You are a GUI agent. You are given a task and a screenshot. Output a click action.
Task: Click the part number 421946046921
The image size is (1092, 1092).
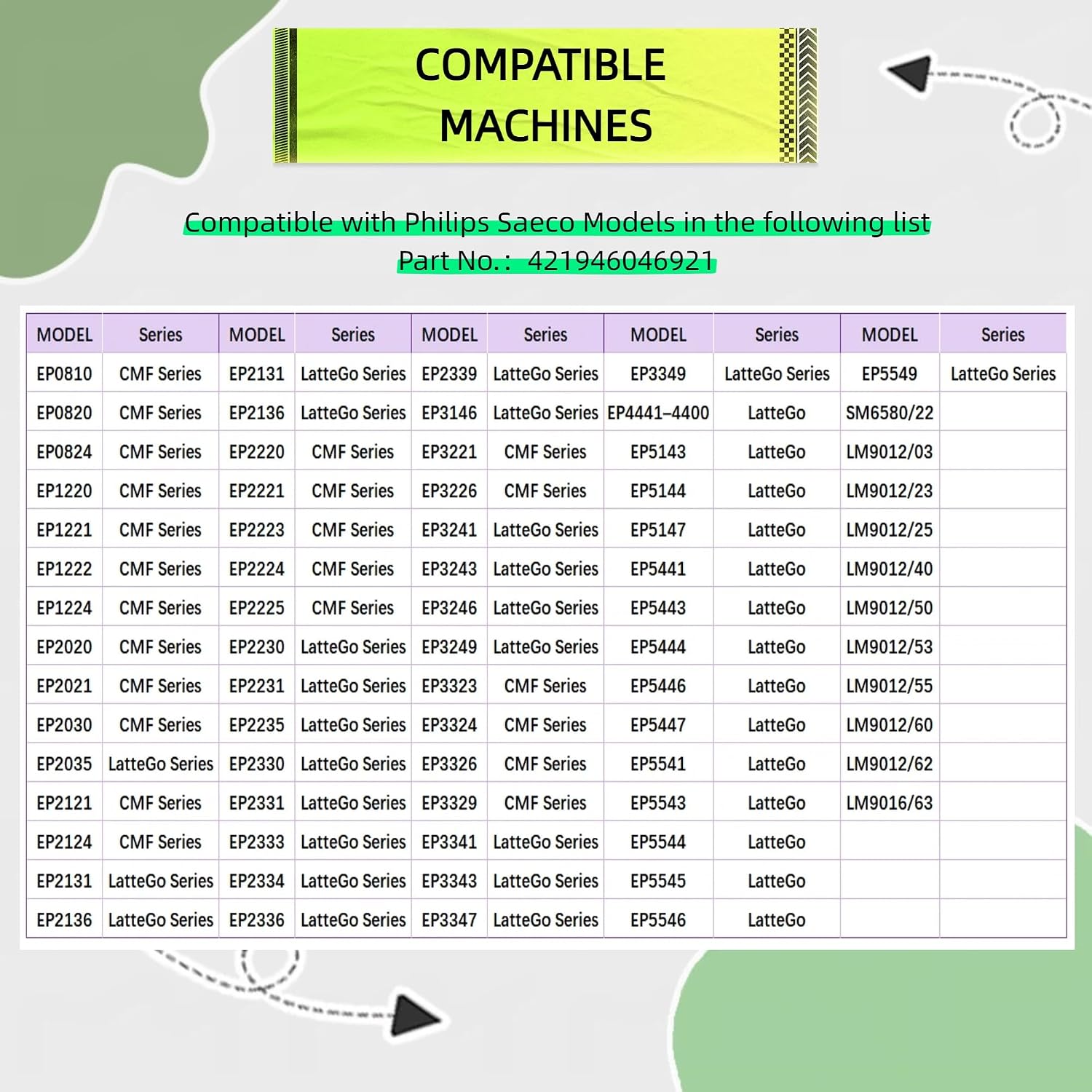(x=621, y=261)
